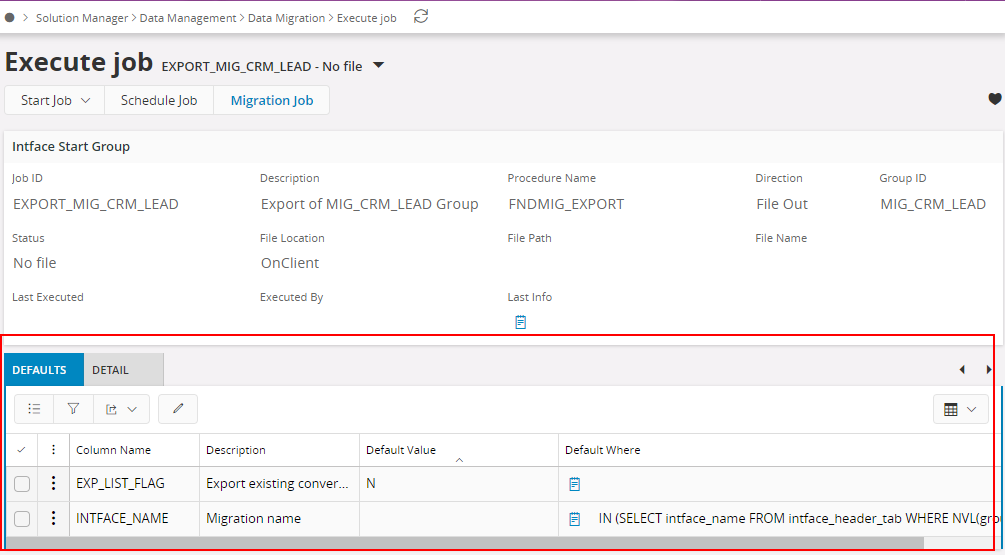Viewport: 1005px width, 555px height.
Task: Check the INTFACE_NAME row checkbox
Action: point(22,518)
